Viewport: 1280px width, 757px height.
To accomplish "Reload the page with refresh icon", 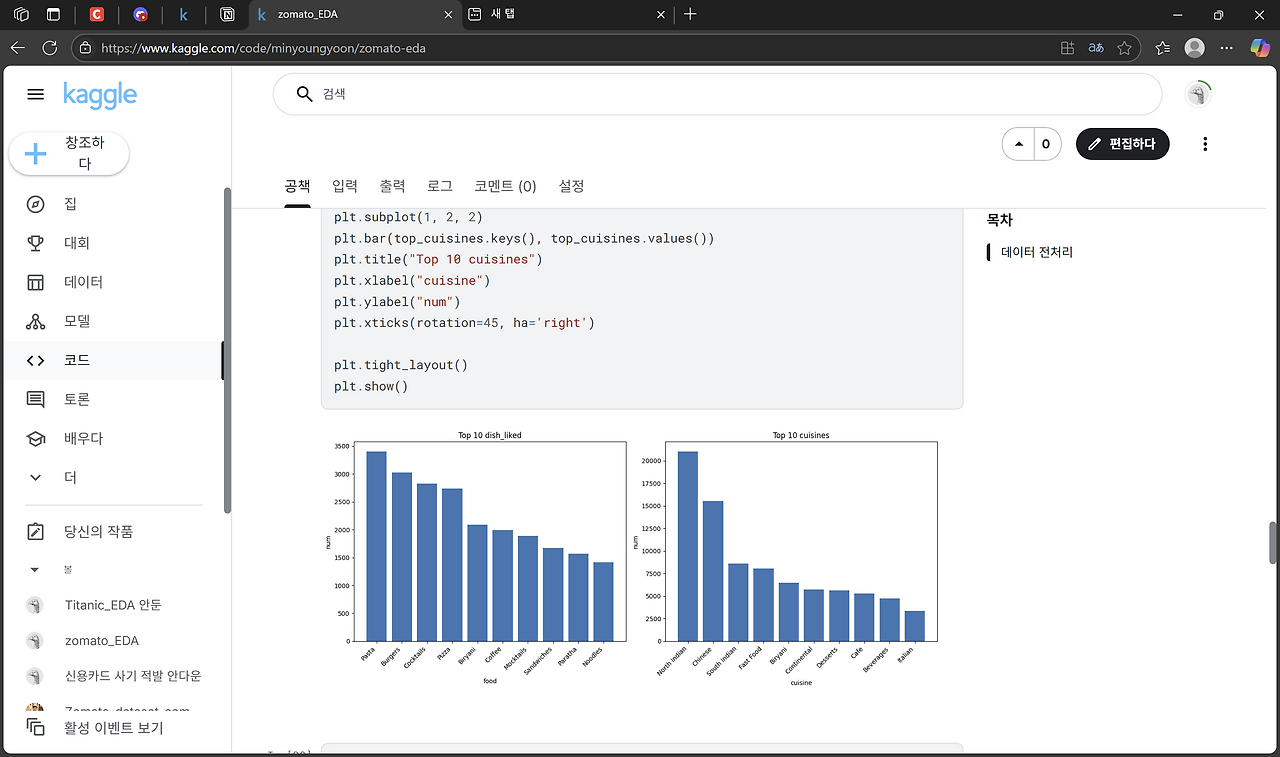I will tap(50, 47).
